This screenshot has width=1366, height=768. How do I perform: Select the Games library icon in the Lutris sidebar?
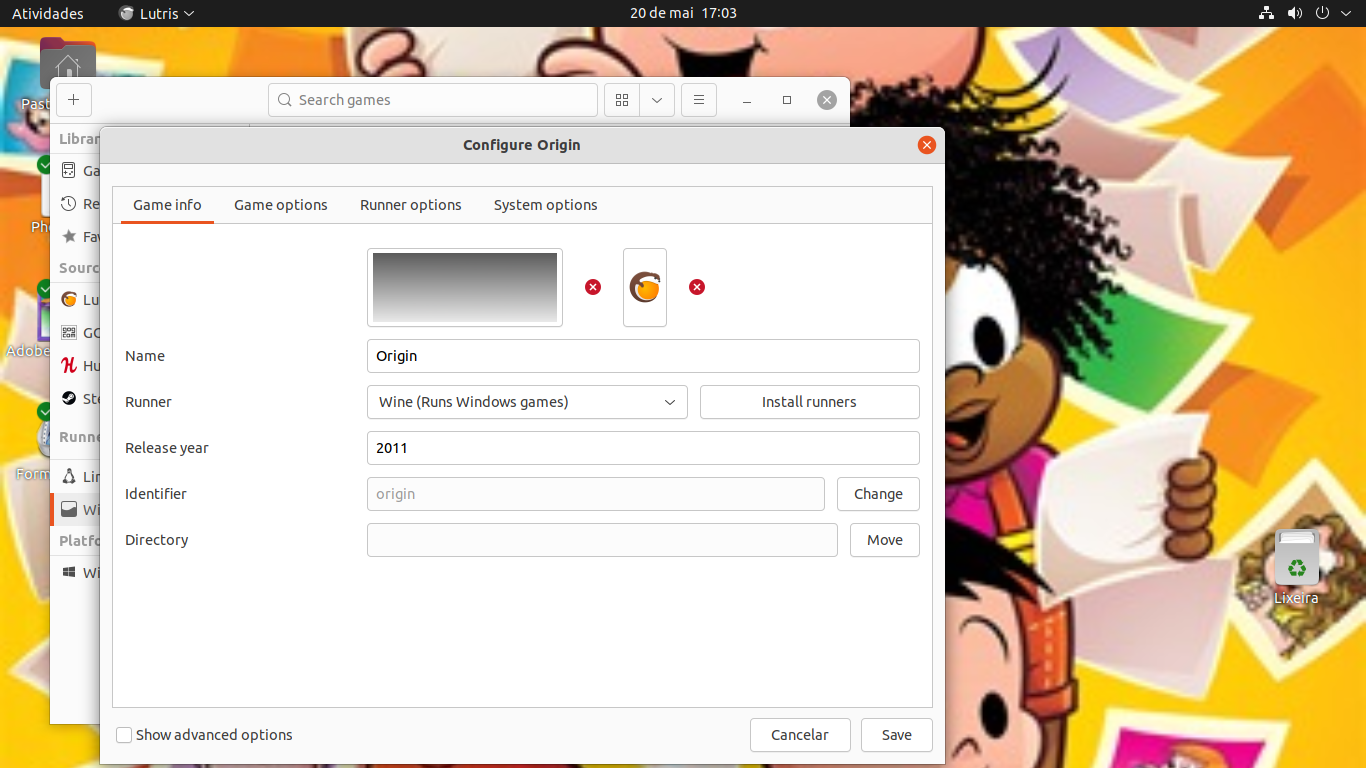[69, 171]
